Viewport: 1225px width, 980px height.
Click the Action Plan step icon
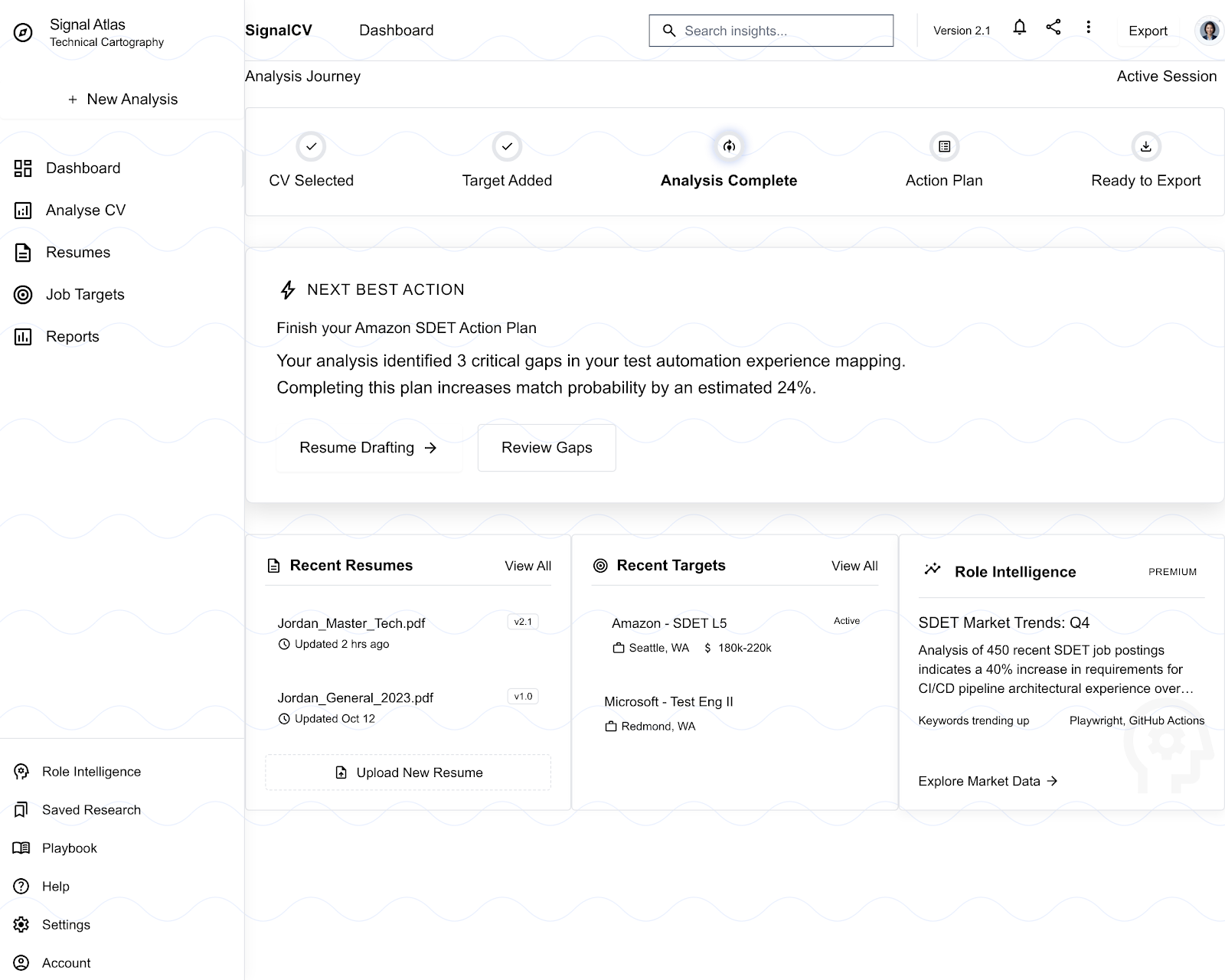tap(944, 146)
